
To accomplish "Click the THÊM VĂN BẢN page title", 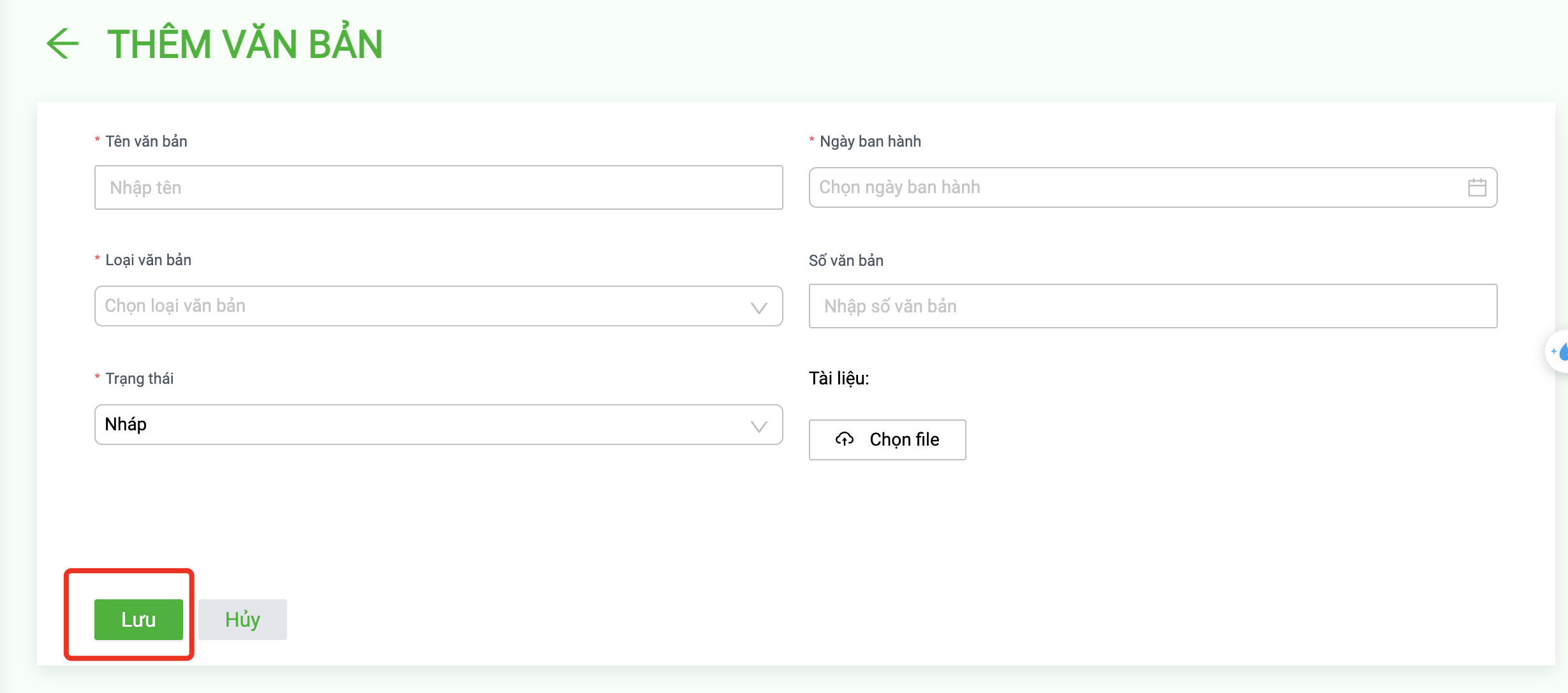I will pyautogui.click(x=245, y=43).
